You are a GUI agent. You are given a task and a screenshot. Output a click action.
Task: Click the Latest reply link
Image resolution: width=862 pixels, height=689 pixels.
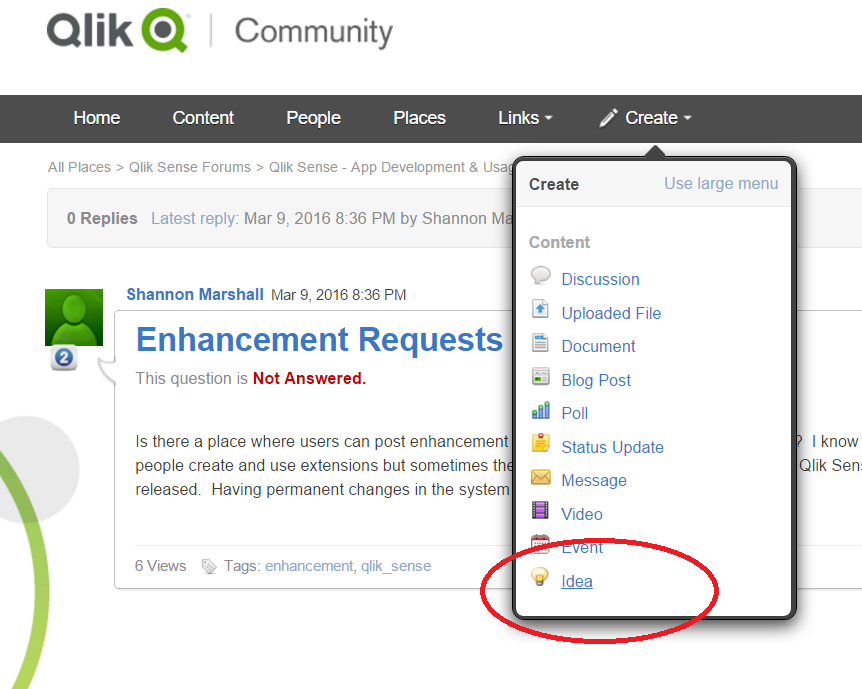click(194, 219)
